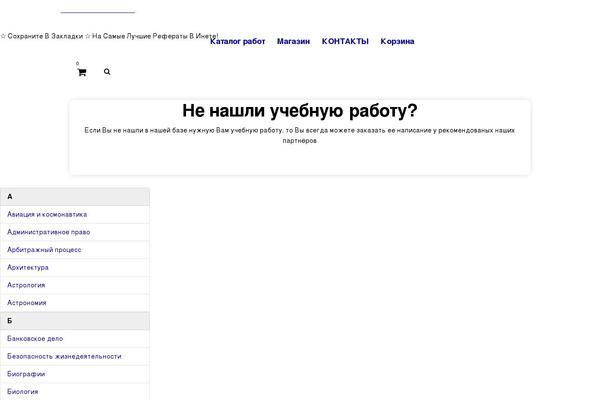Go to the Магазин page

pos(293,41)
